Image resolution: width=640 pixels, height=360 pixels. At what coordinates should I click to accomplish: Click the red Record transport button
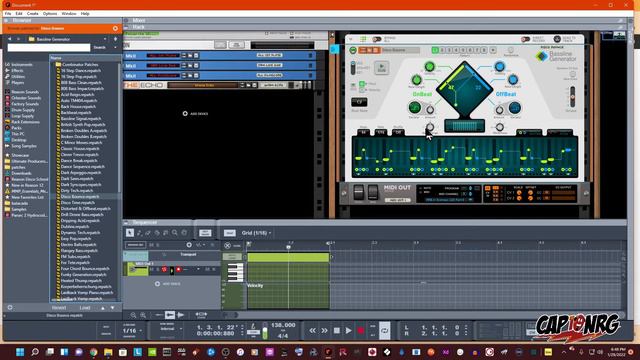pyautogui.click(x=361, y=331)
